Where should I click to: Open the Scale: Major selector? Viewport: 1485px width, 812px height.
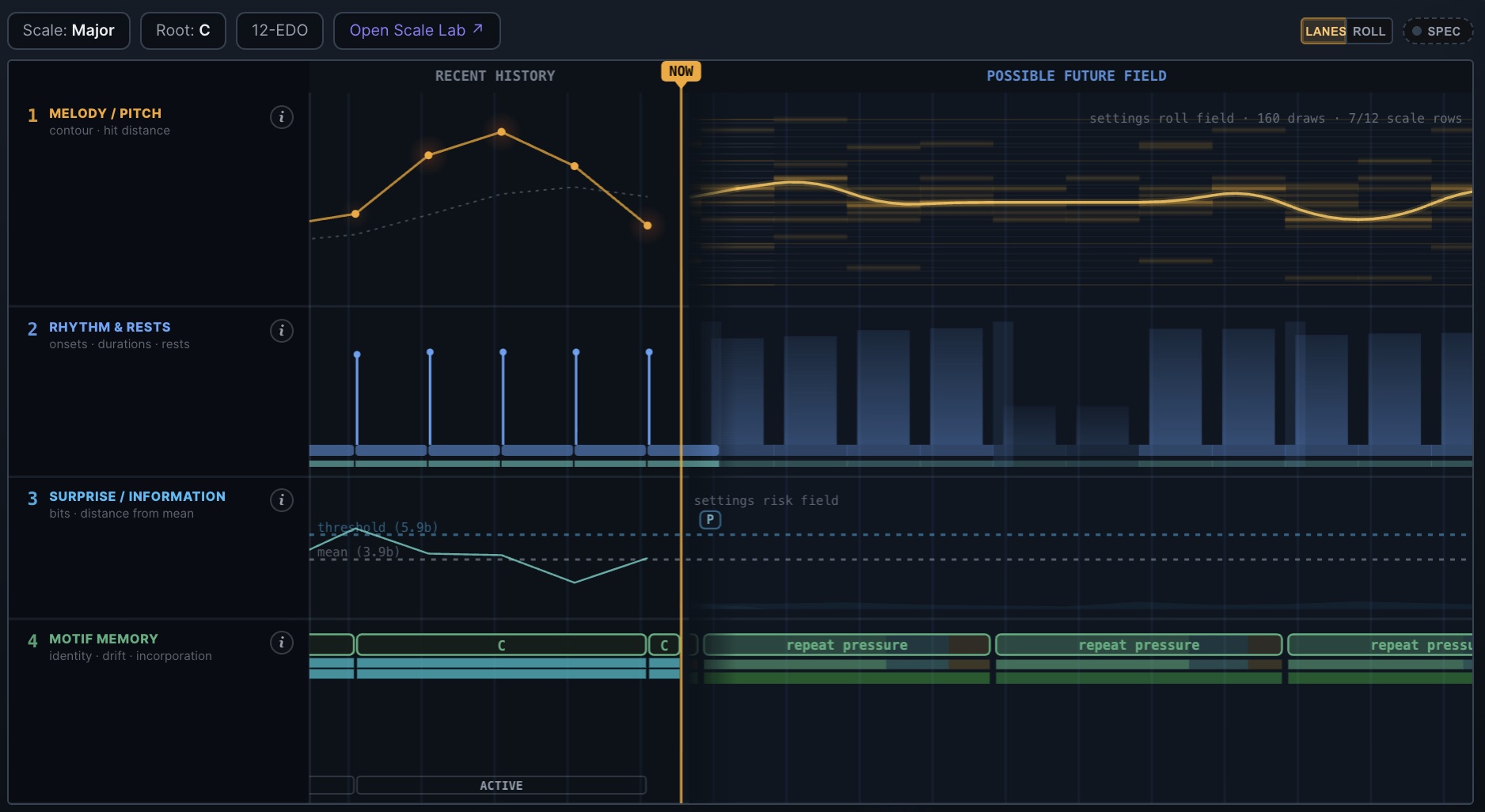[69, 31]
